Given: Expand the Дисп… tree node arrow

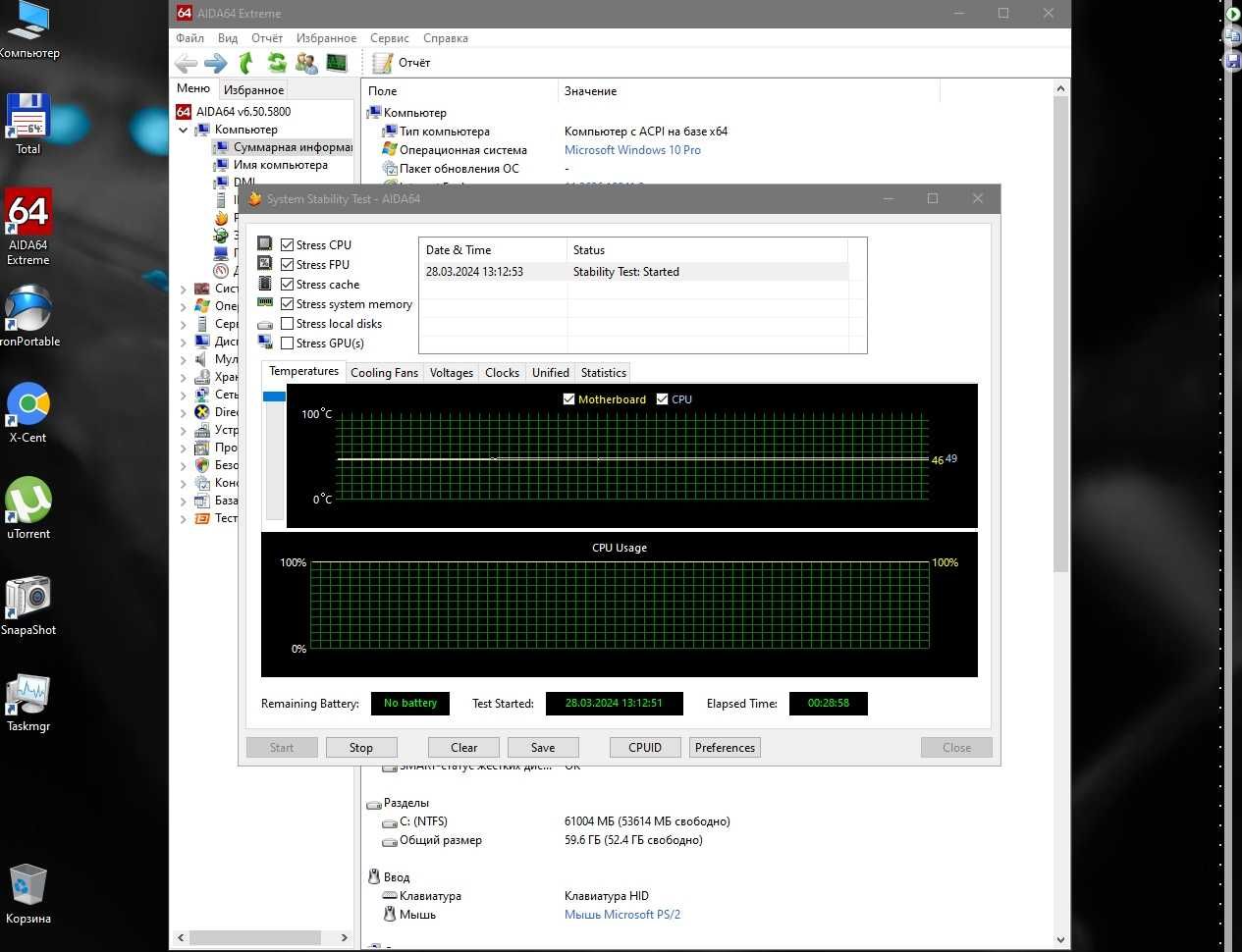Looking at the screenshot, I should (x=184, y=342).
